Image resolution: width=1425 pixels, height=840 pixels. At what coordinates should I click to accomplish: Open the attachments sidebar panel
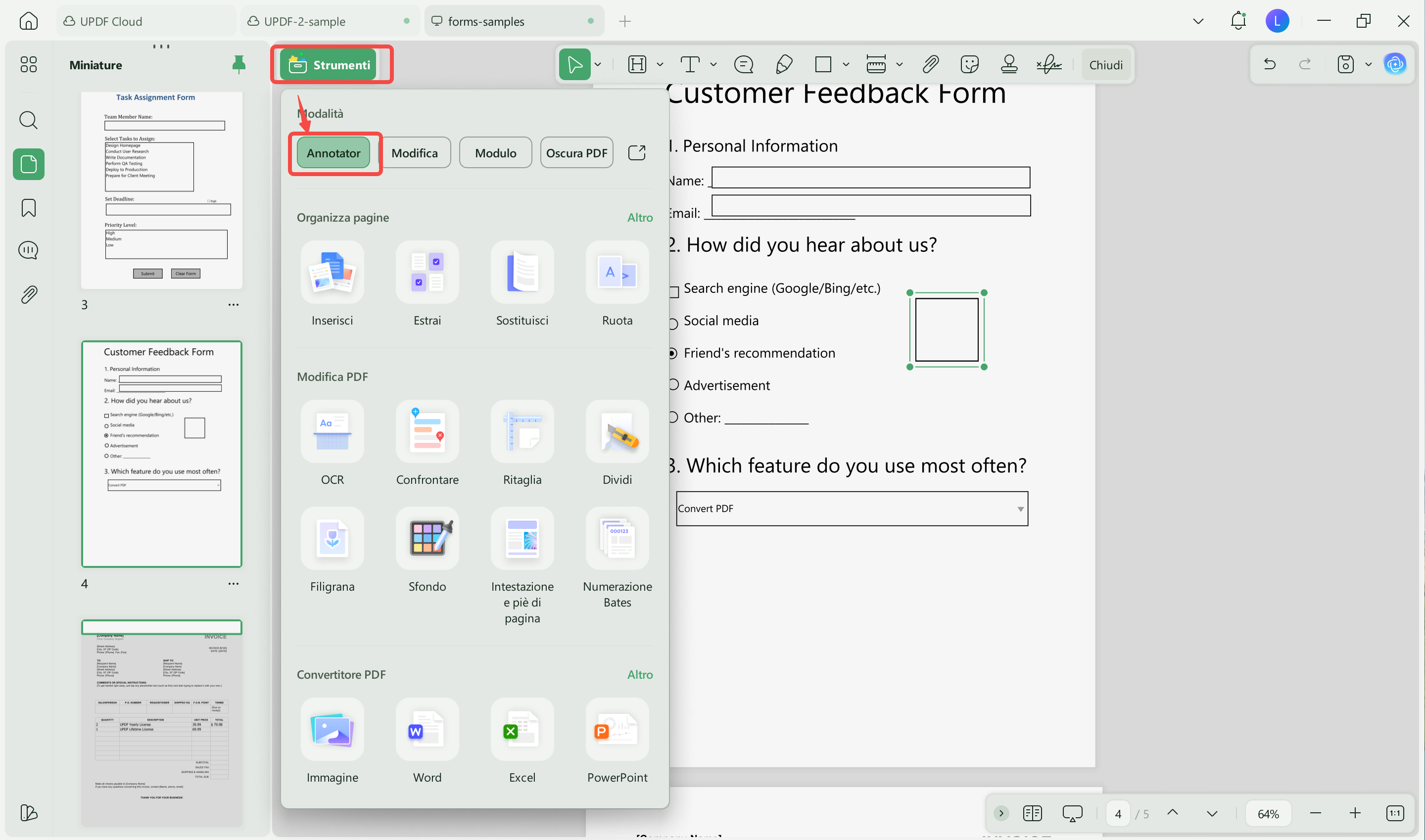pos(28,294)
